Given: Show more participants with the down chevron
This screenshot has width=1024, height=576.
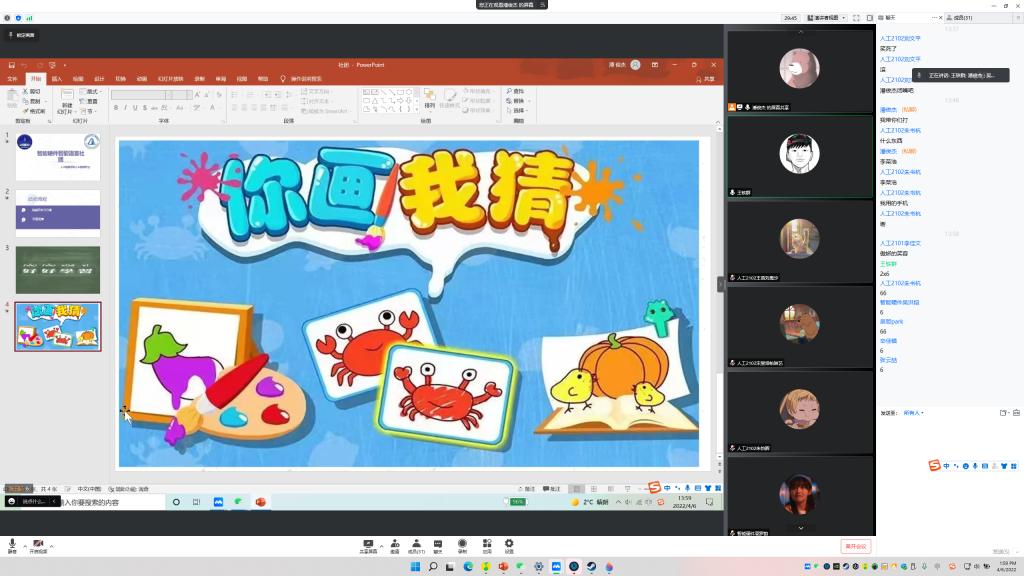Looking at the screenshot, I should click(x=801, y=528).
